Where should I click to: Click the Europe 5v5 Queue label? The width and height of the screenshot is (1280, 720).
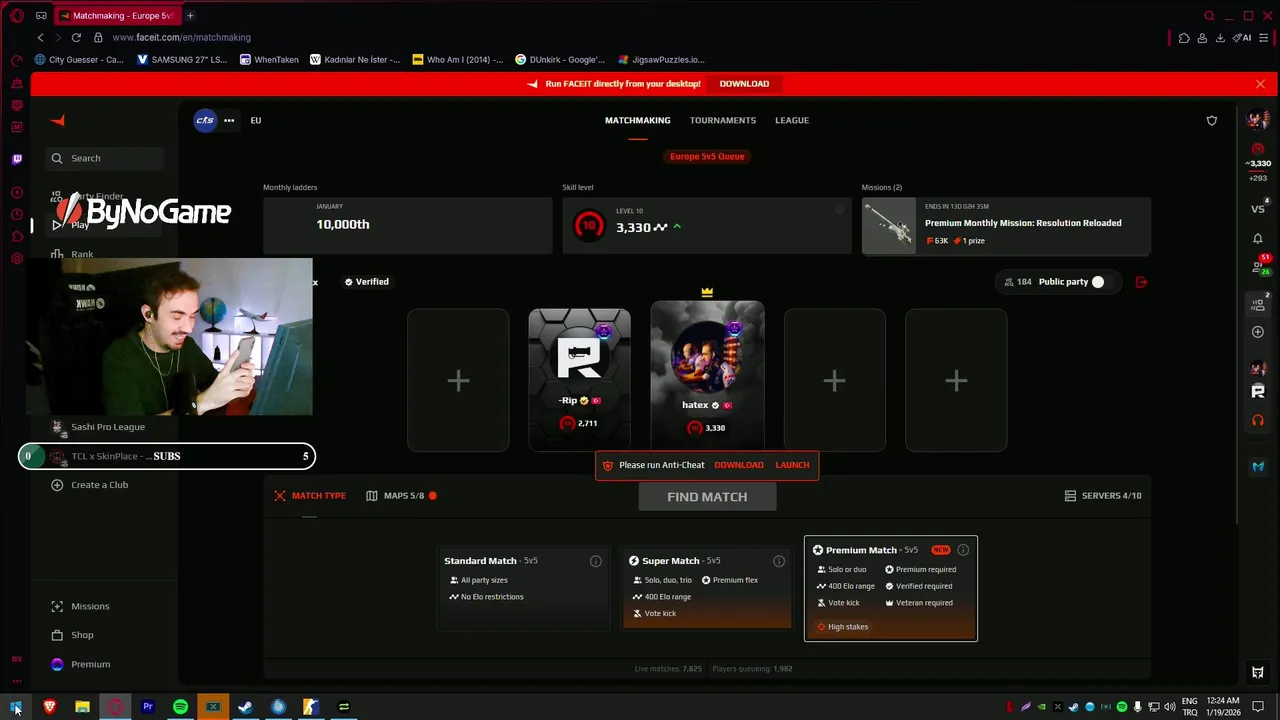pyautogui.click(x=707, y=156)
